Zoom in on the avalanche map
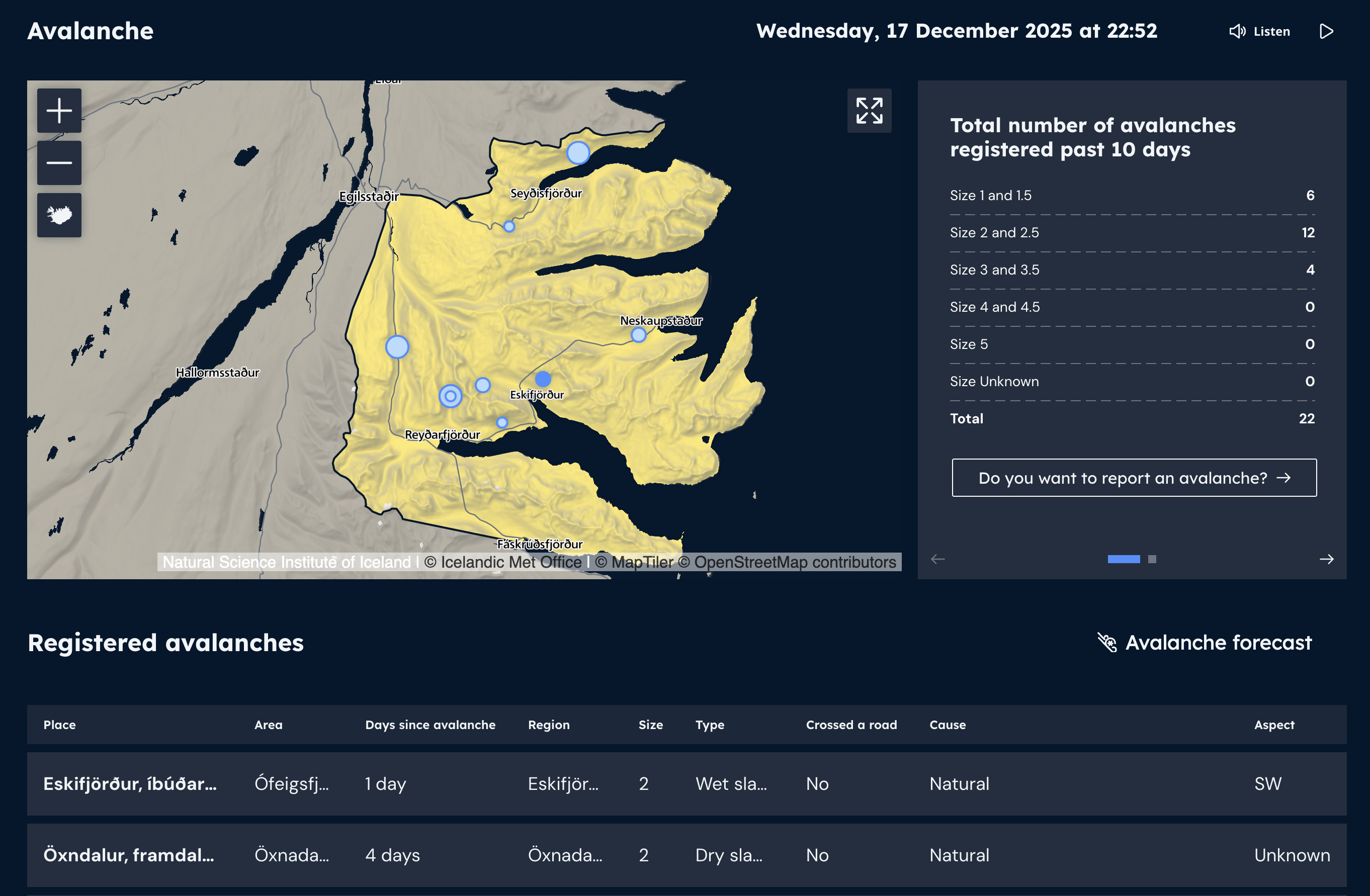 pyautogui.click(x=59, y=111)
